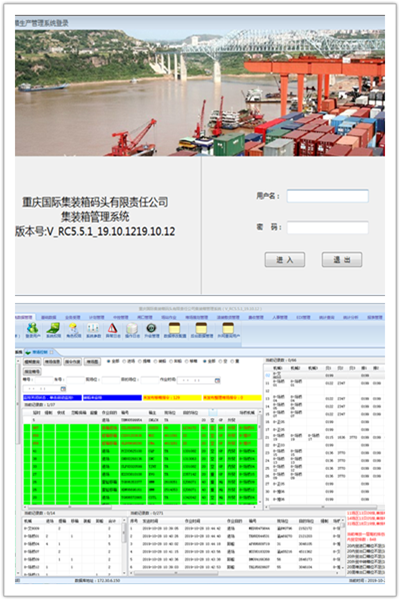Click the globe-and-users login user icon

click(33, 328)
